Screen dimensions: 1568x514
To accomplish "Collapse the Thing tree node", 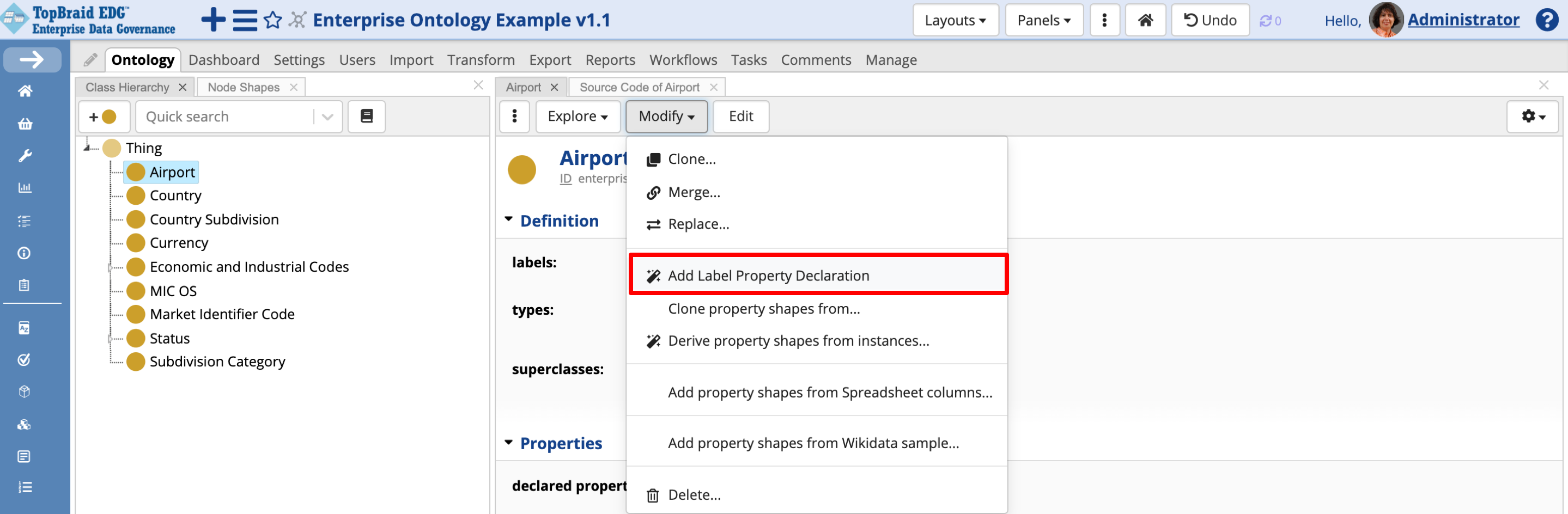I will click(x=87, y=147).
